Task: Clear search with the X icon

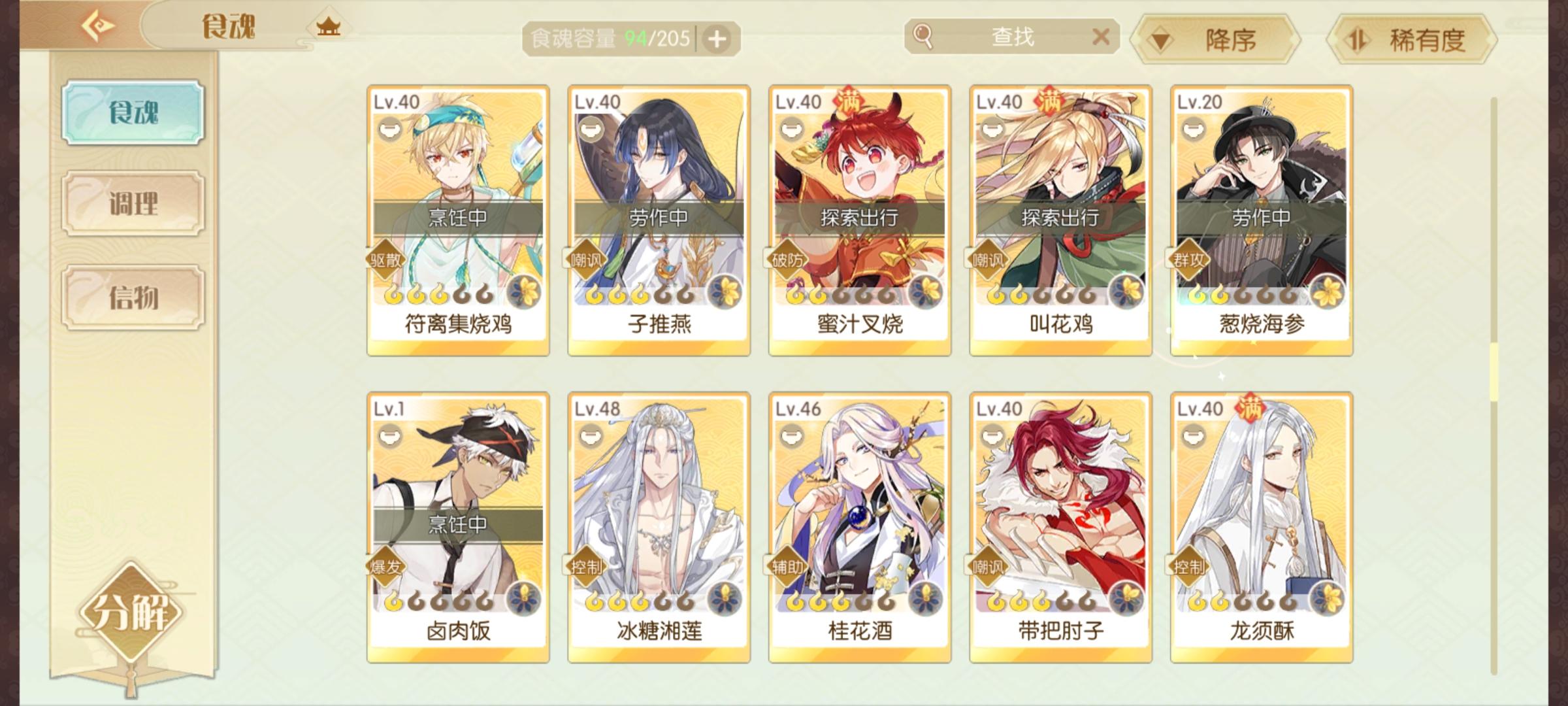Action: tap(1101, 37)
